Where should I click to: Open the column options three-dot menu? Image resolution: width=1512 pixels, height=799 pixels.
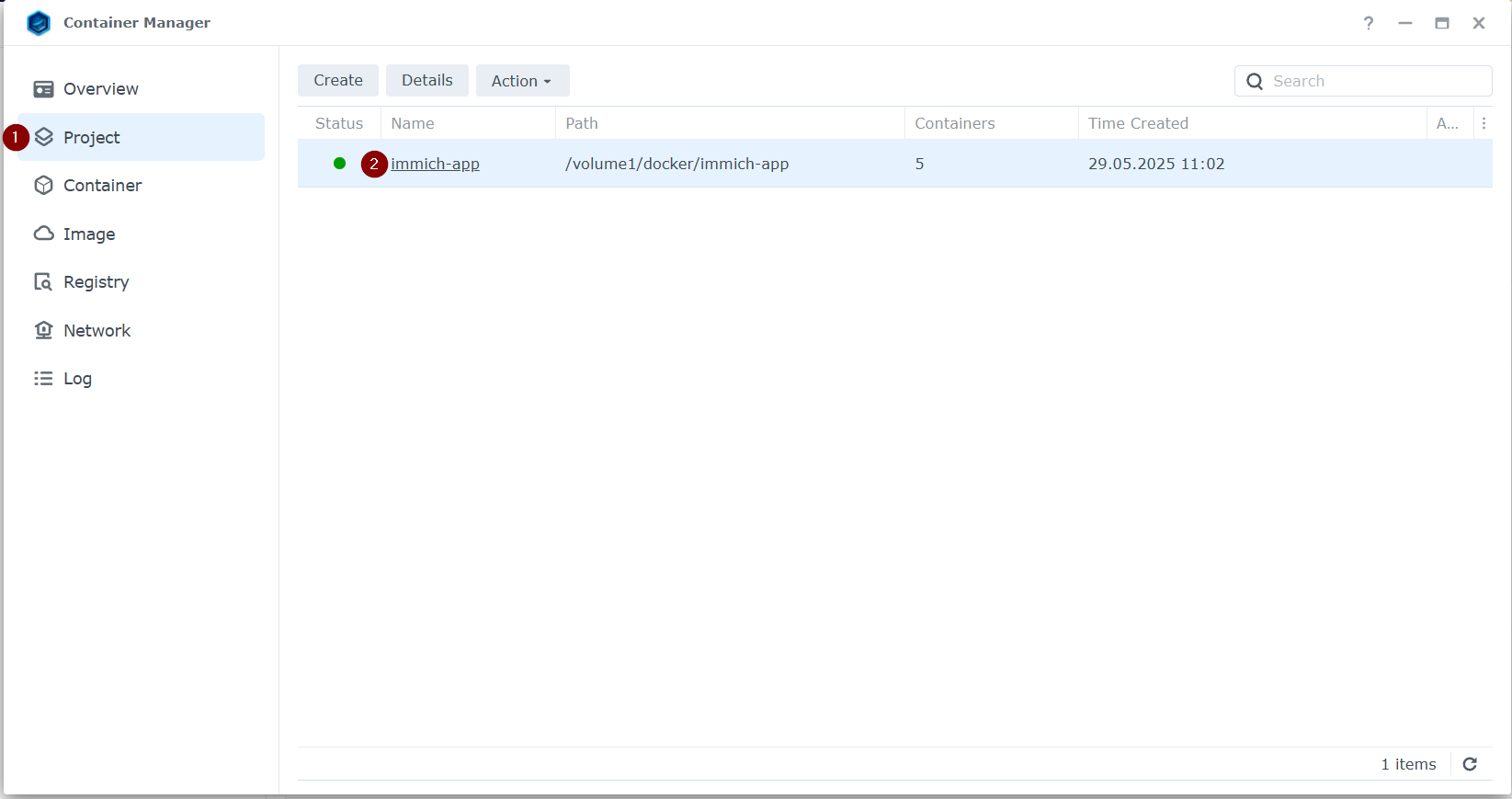(x=1484, y=123)
